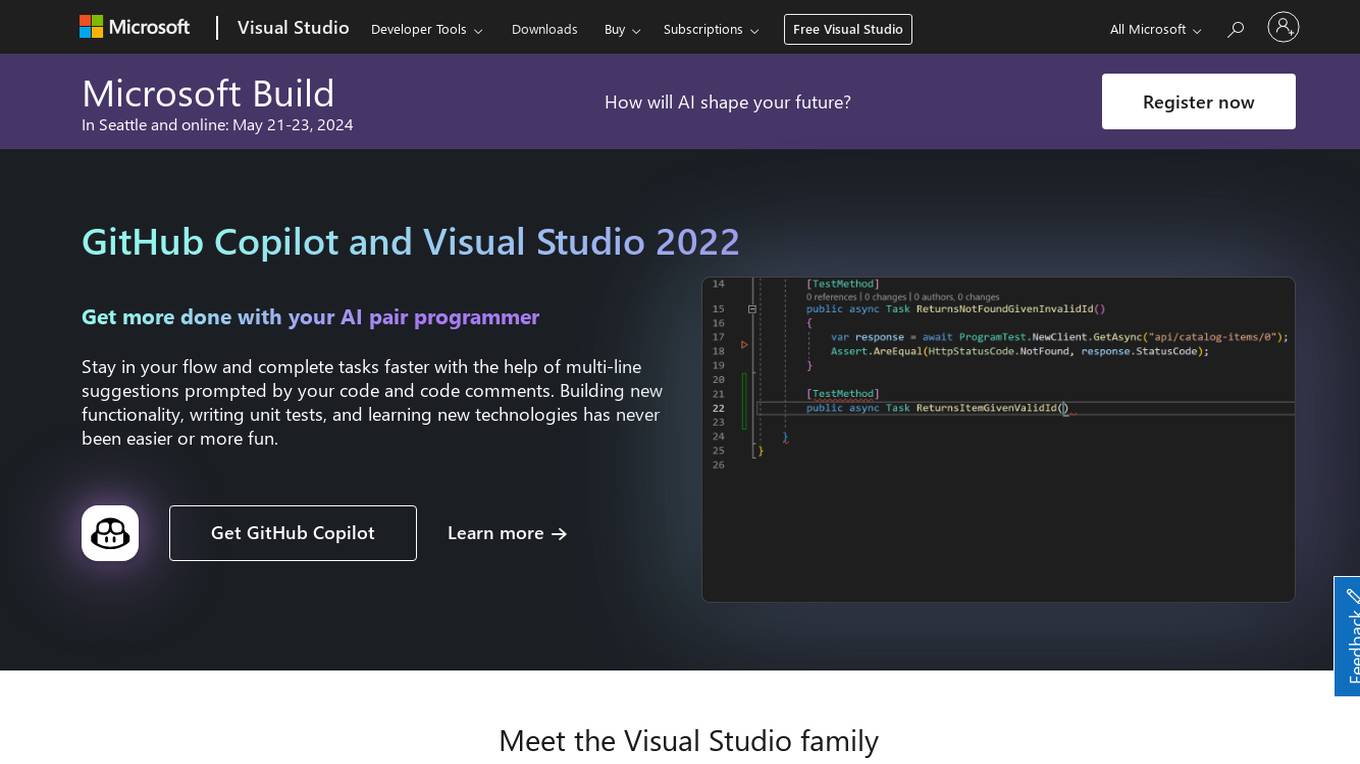Open the Feedback side tab
The height and width of the screenshot is (764, 1360).
1348,636
